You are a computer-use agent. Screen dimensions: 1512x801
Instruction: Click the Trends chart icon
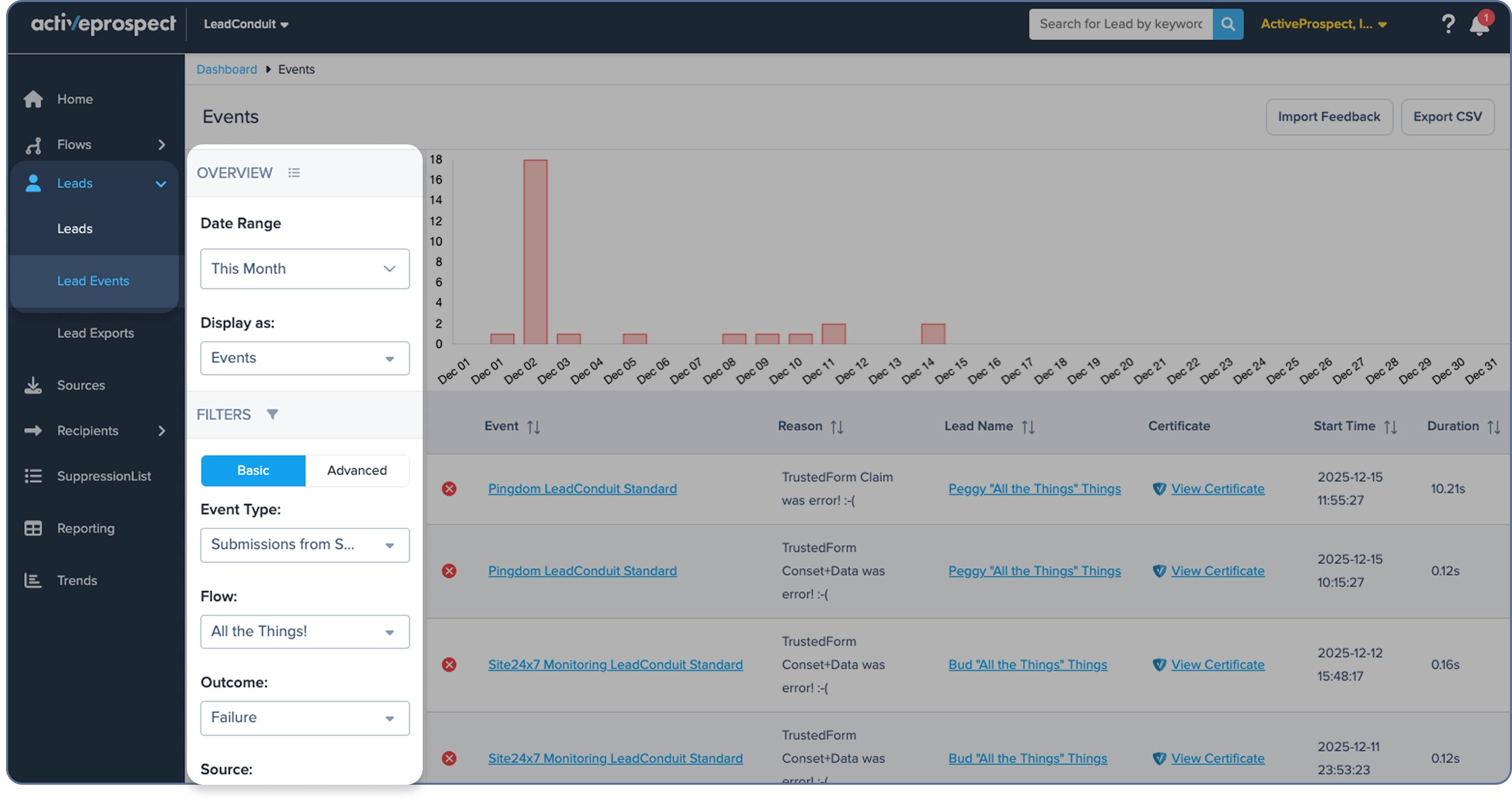[x=34, y=580]
